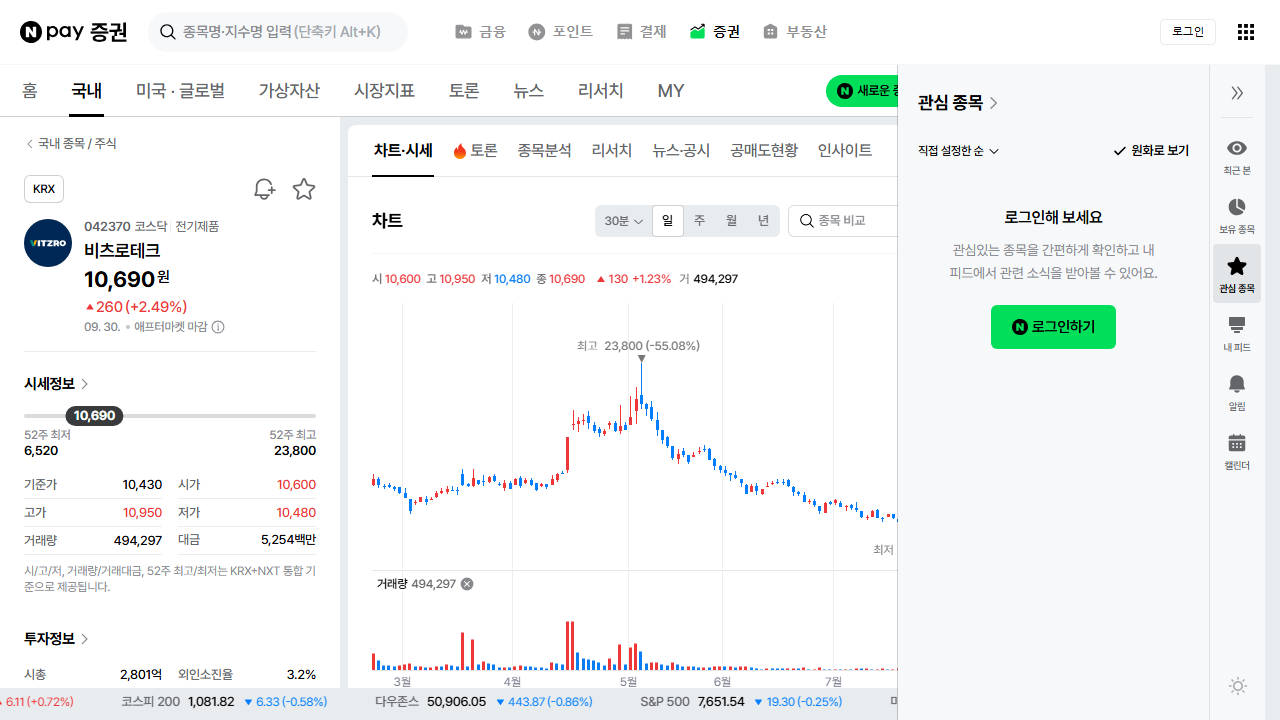Select 일 chart period
Screen dimensions: 1280x720
pos(667,221)
